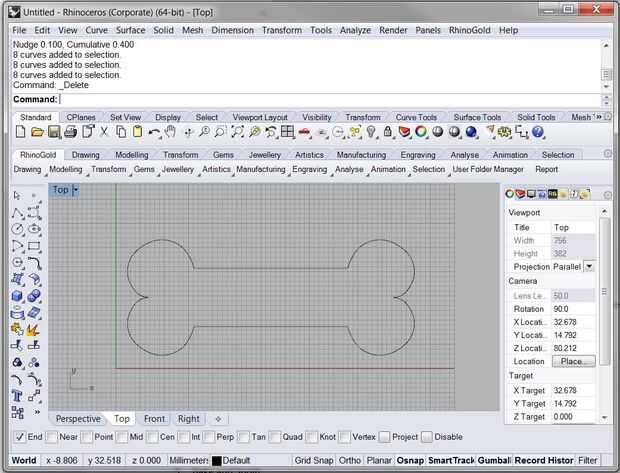This screenshot has width=620, height=473.
Task: Enable the Perp osnap checkbox
Action: tap(210, 437)
